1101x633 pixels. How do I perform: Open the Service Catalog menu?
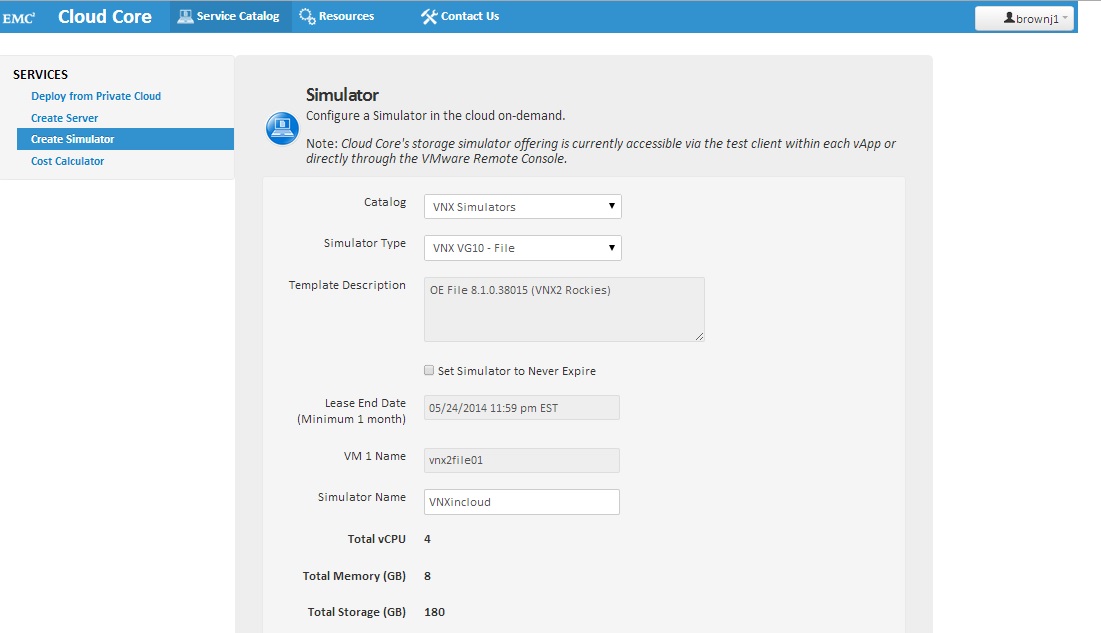pos(230,16)
